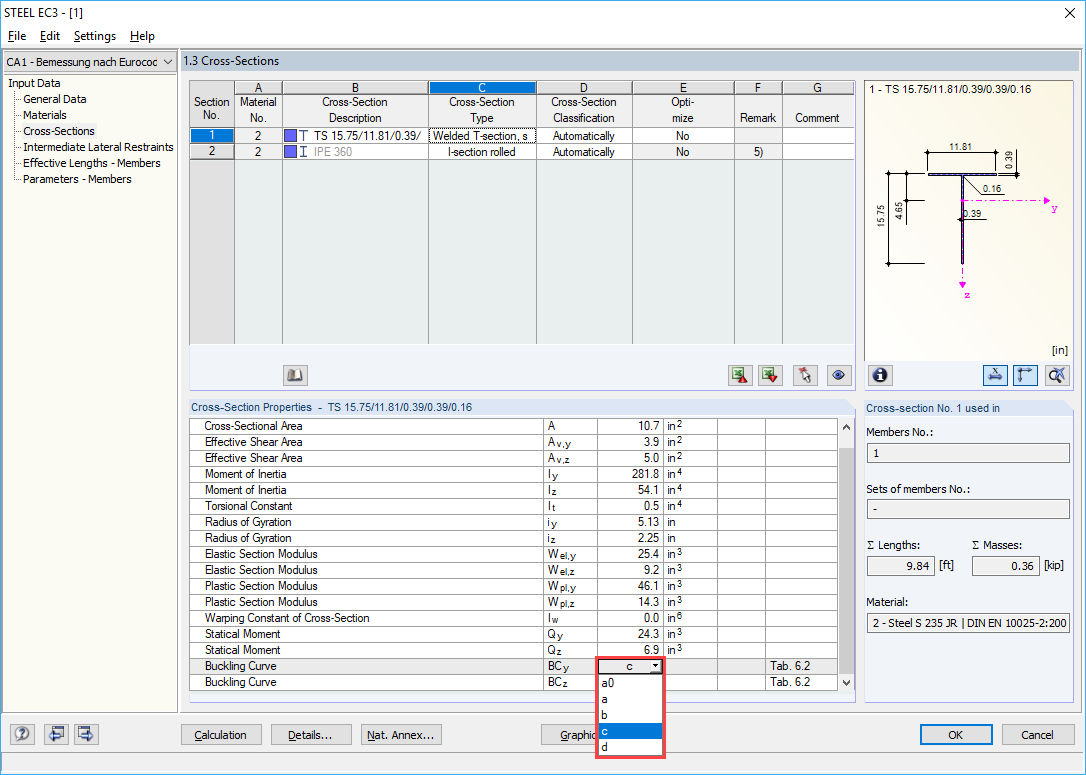
Task: Click the properties table scroll down arrow
Action: click(x=846, y=682)
